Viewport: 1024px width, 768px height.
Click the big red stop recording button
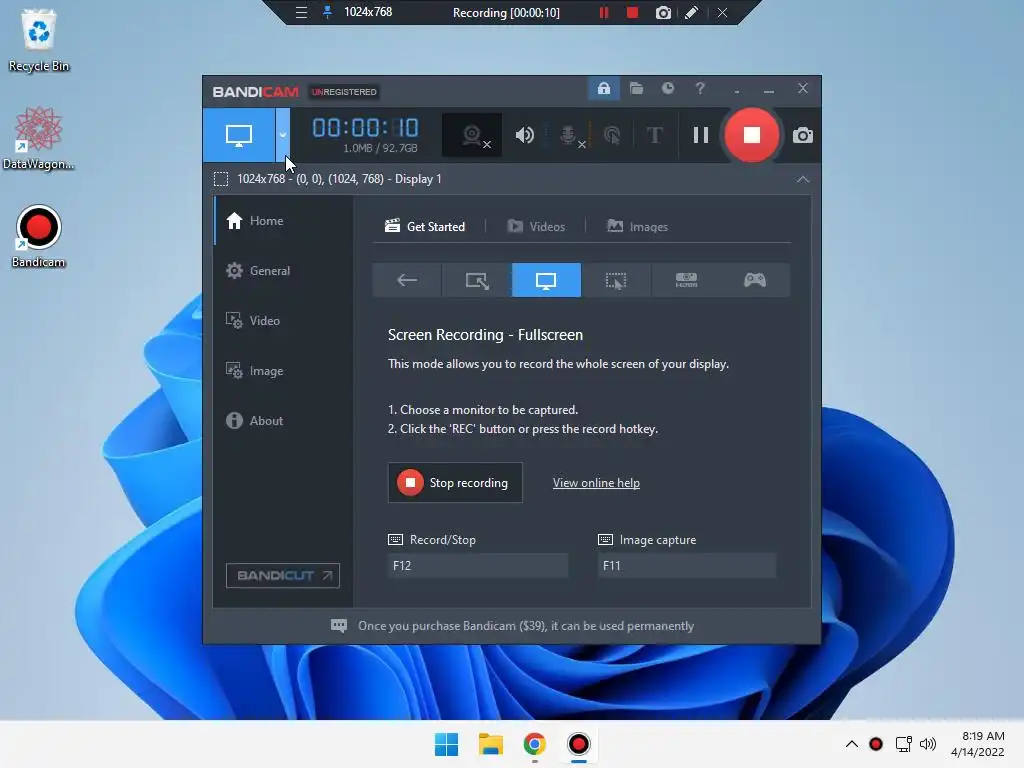point(752,135)
